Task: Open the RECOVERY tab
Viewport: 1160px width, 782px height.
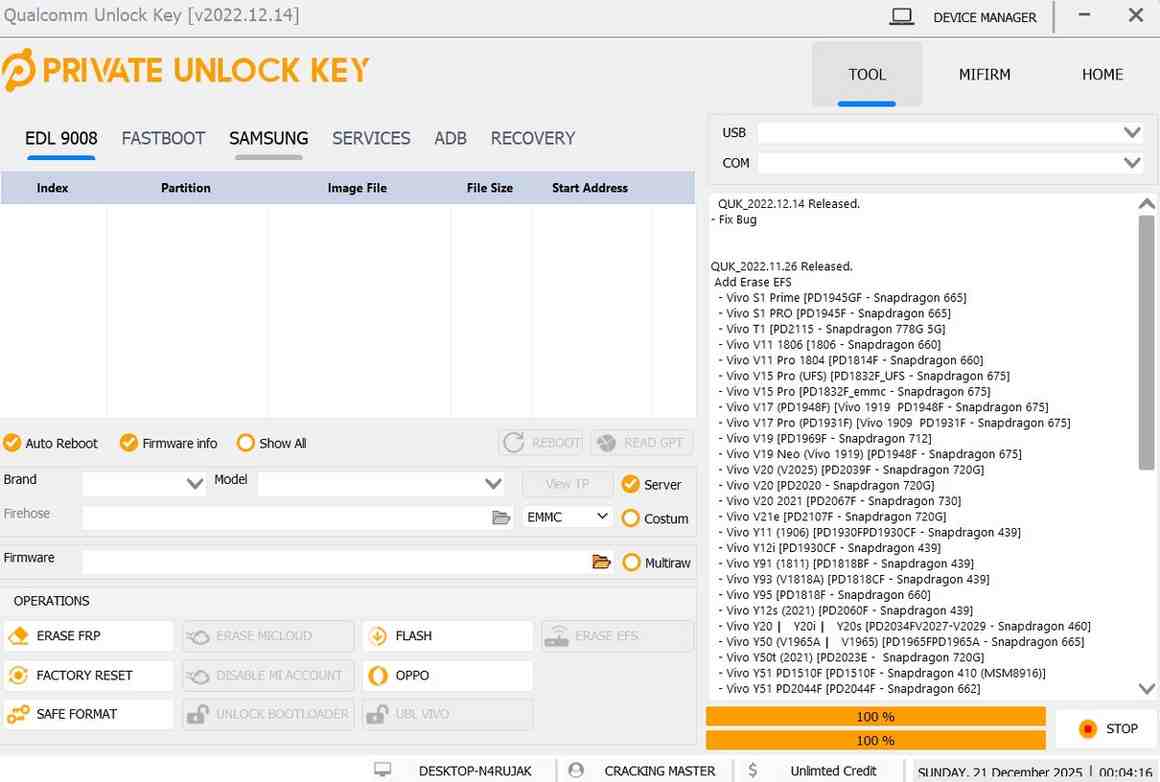Action: tap(533, 138)
